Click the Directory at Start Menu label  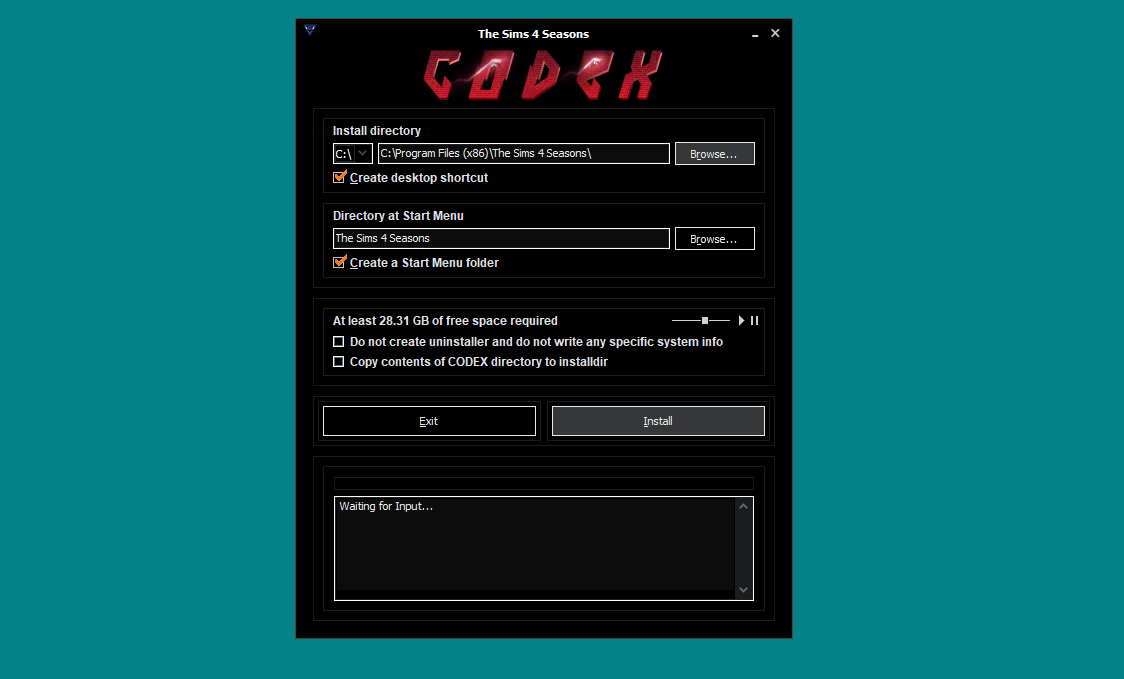coord(398,216)
